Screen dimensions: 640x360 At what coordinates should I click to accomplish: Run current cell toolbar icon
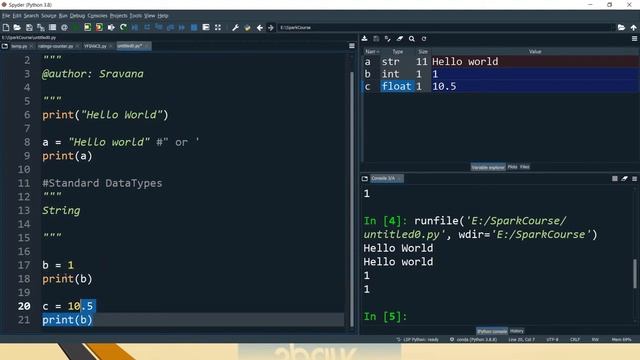click(87, 27)
